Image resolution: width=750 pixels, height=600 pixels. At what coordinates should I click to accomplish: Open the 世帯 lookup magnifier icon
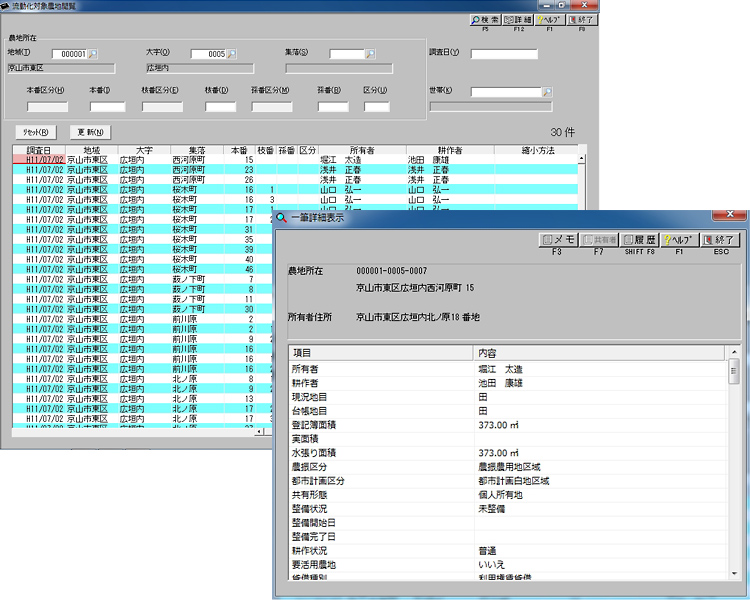tap(547, 92)
